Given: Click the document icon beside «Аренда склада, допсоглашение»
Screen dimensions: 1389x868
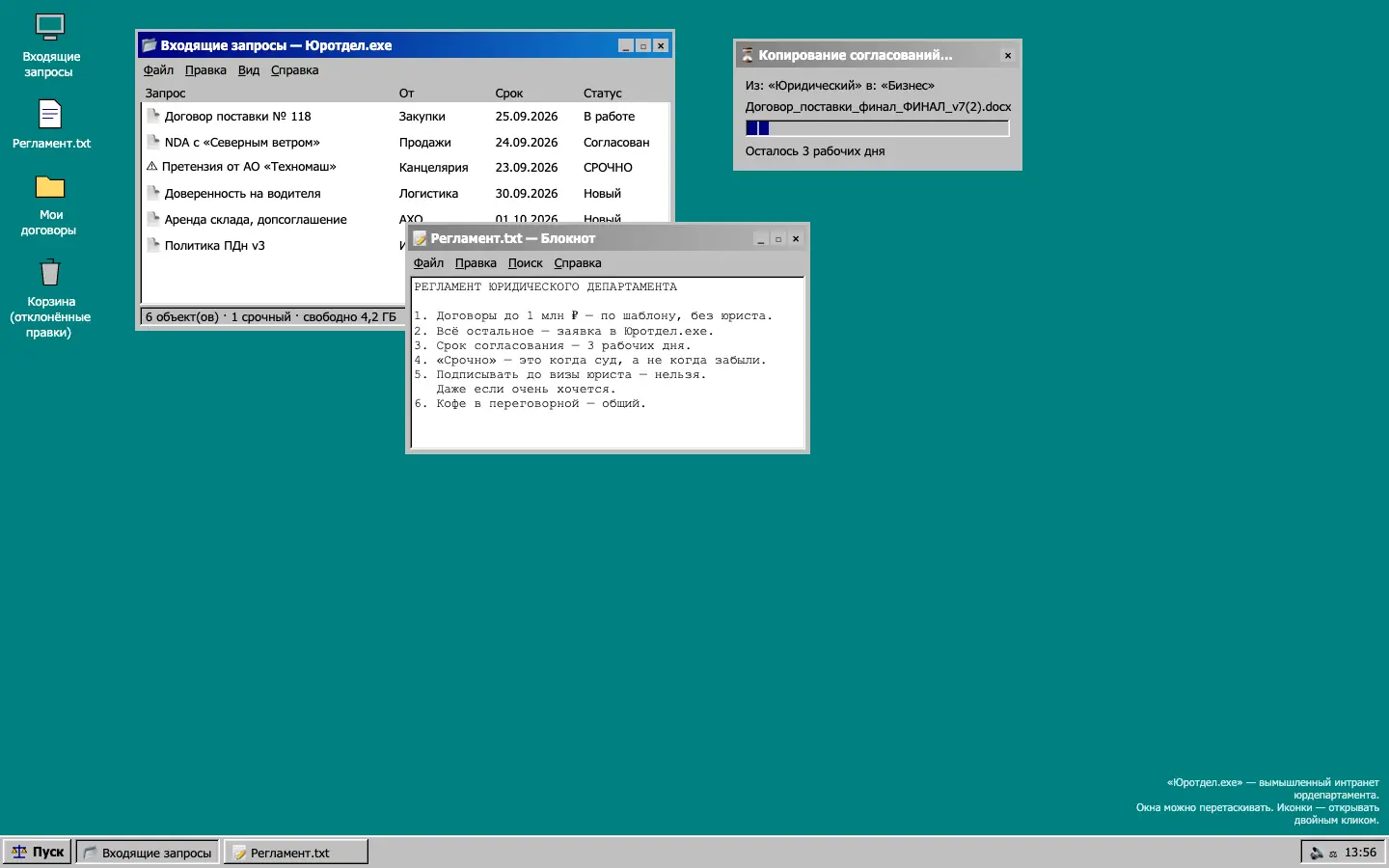Looking at the screenshot, I should 152,219.
